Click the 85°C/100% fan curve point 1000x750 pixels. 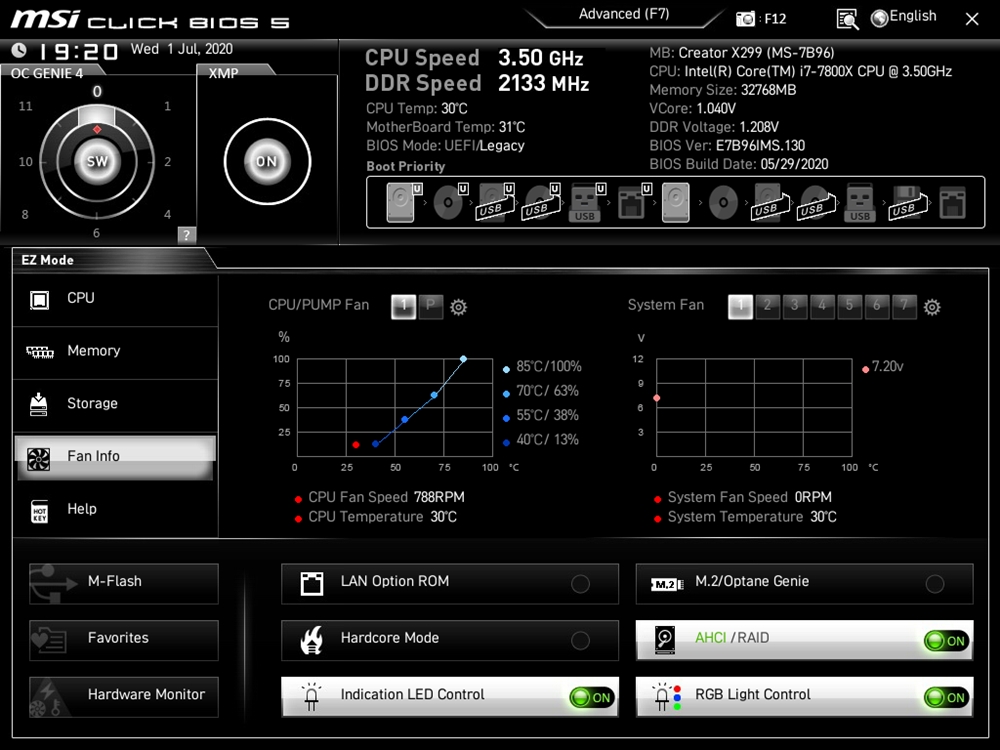464,359
